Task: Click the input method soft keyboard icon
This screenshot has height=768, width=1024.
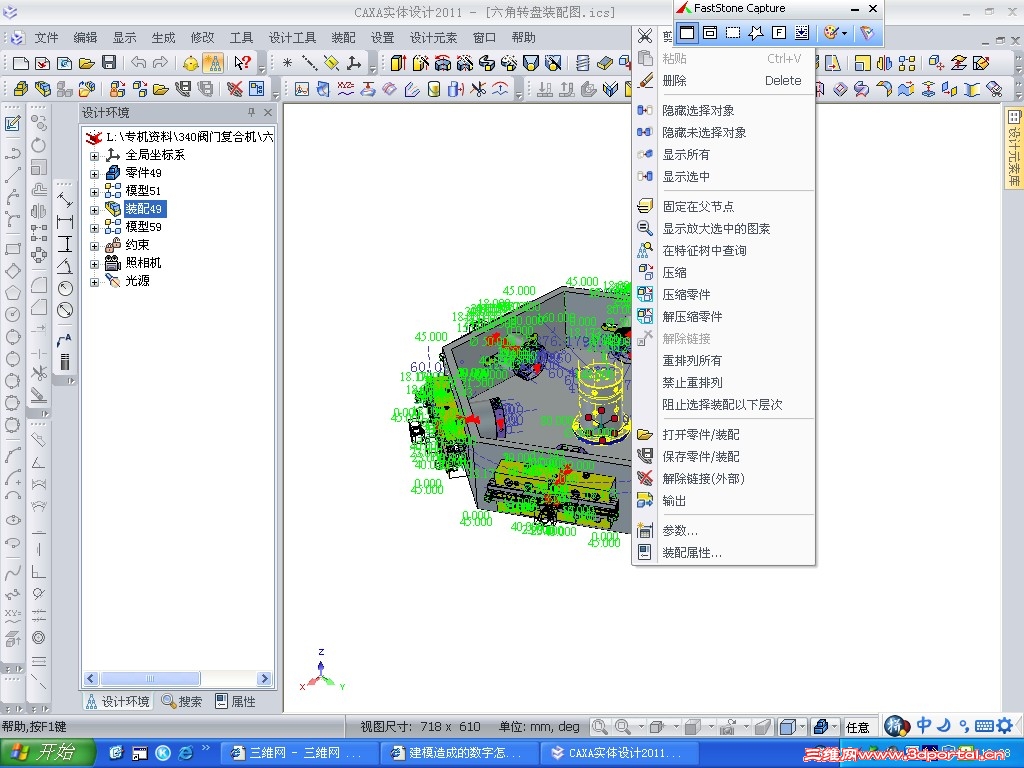Action: pos(984,726)
